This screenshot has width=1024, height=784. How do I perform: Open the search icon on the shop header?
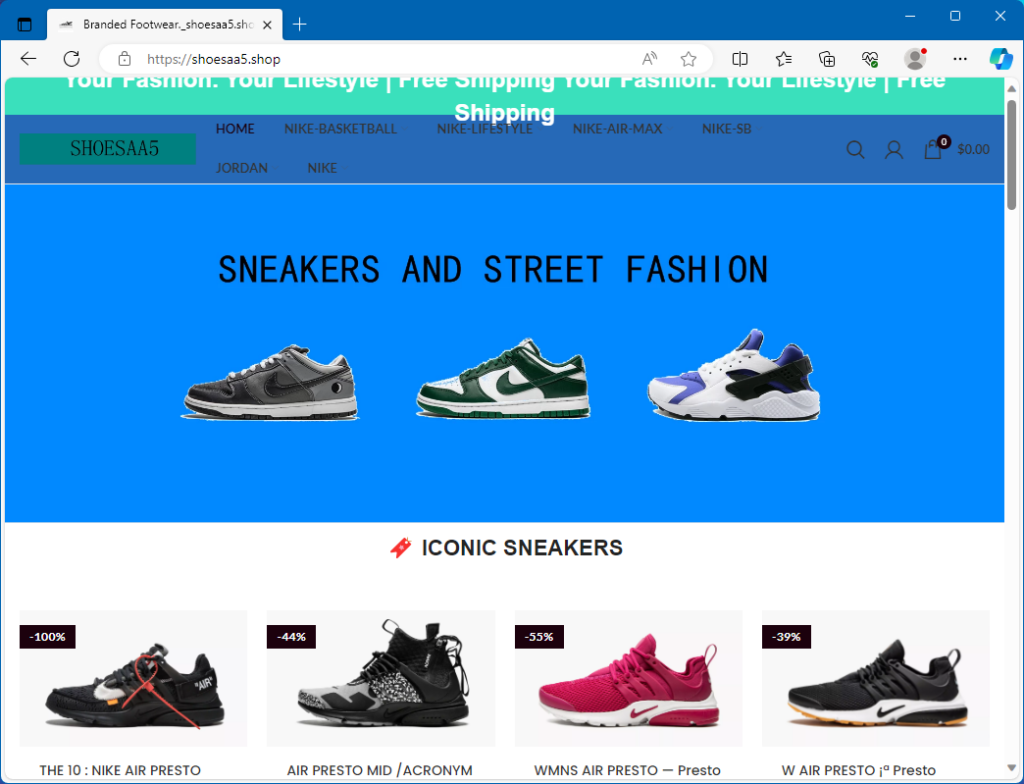pyautogui.click(x=856, y=150)
